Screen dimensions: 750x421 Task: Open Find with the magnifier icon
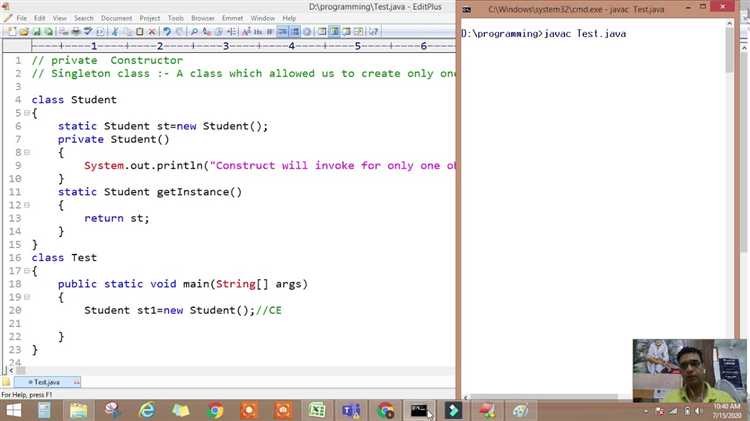pos(194,32)
